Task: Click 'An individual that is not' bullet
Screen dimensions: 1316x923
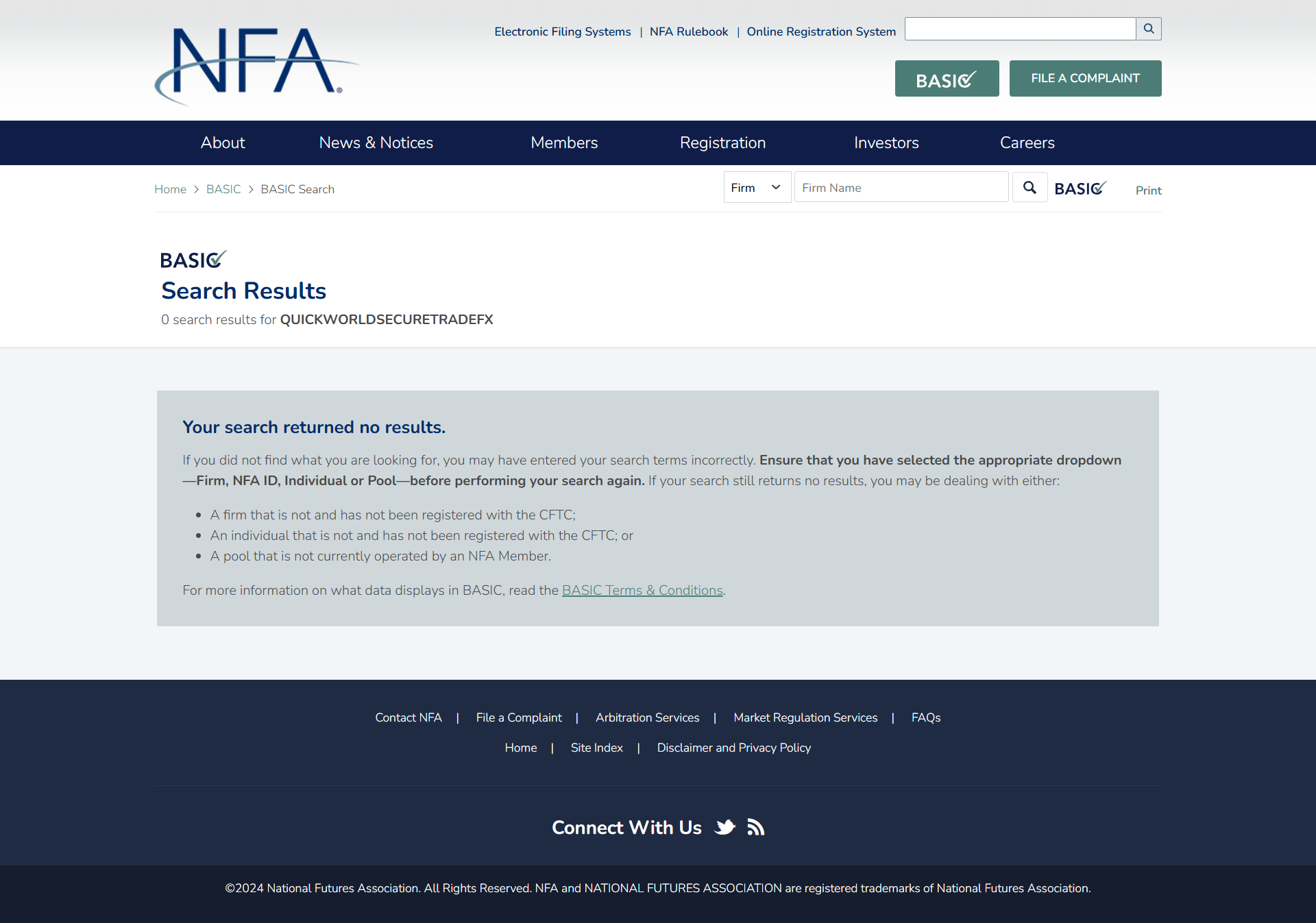Action: click(422, 535)
